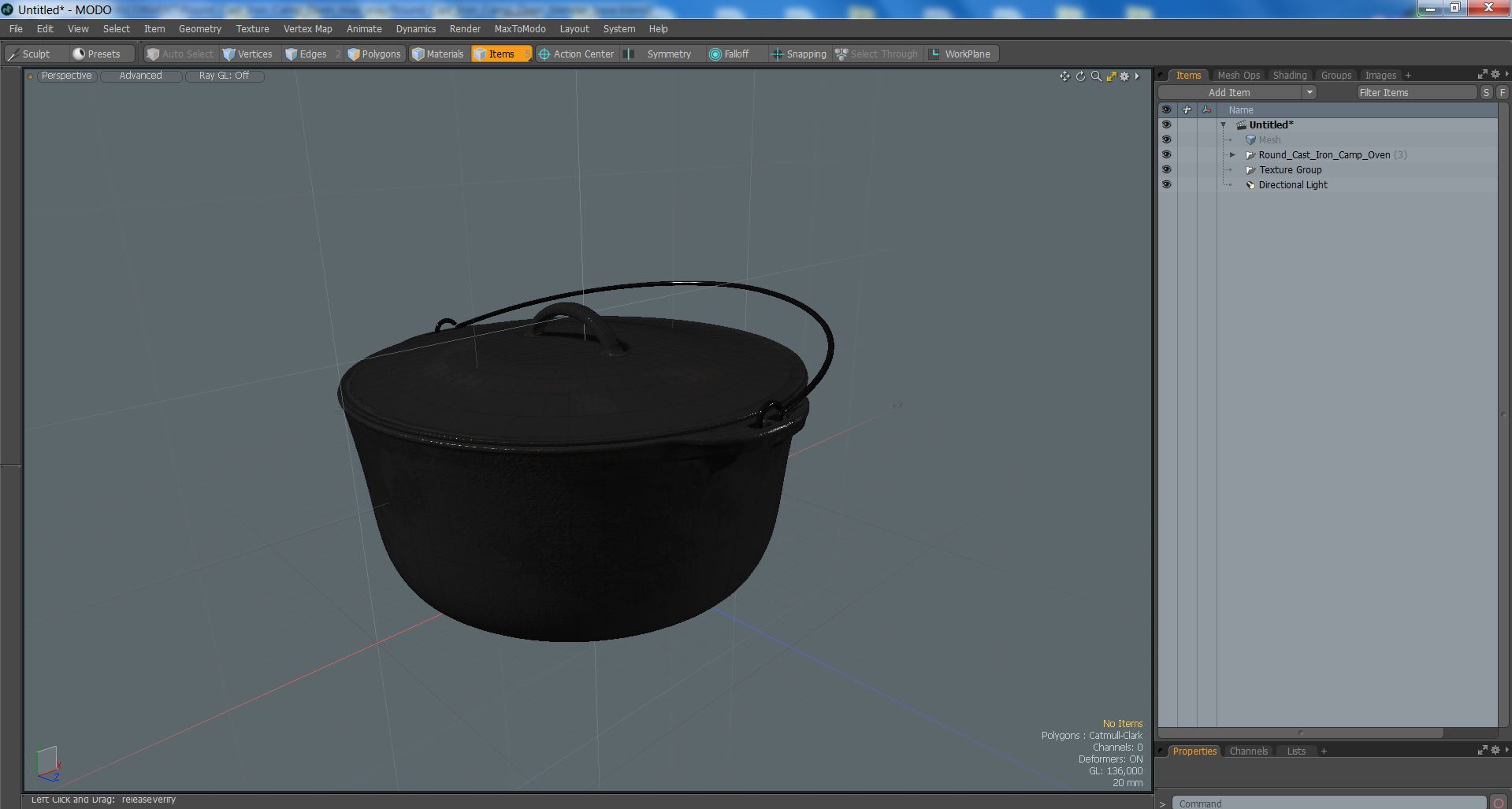Click the F filter button

[x=1503, y=92]
